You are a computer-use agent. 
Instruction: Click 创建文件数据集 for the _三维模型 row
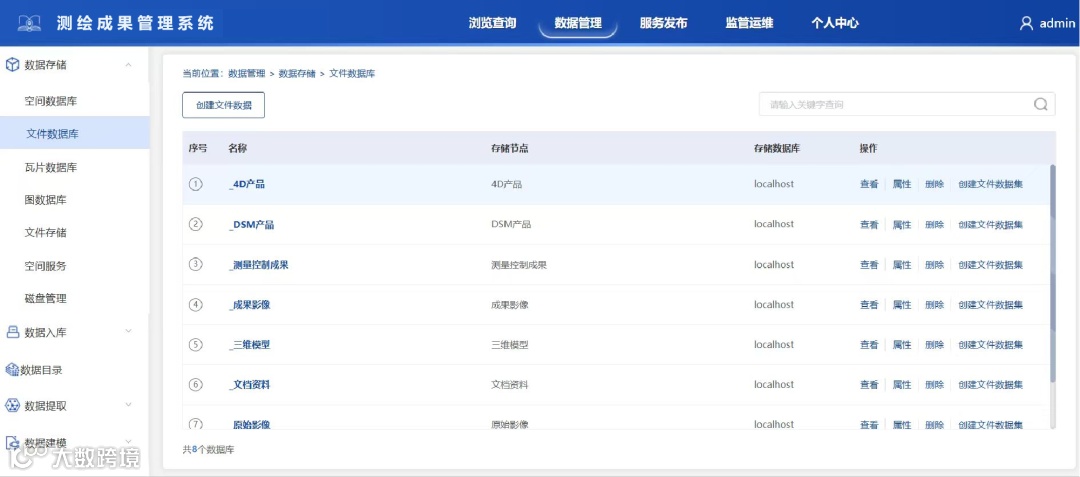point(990,345)
